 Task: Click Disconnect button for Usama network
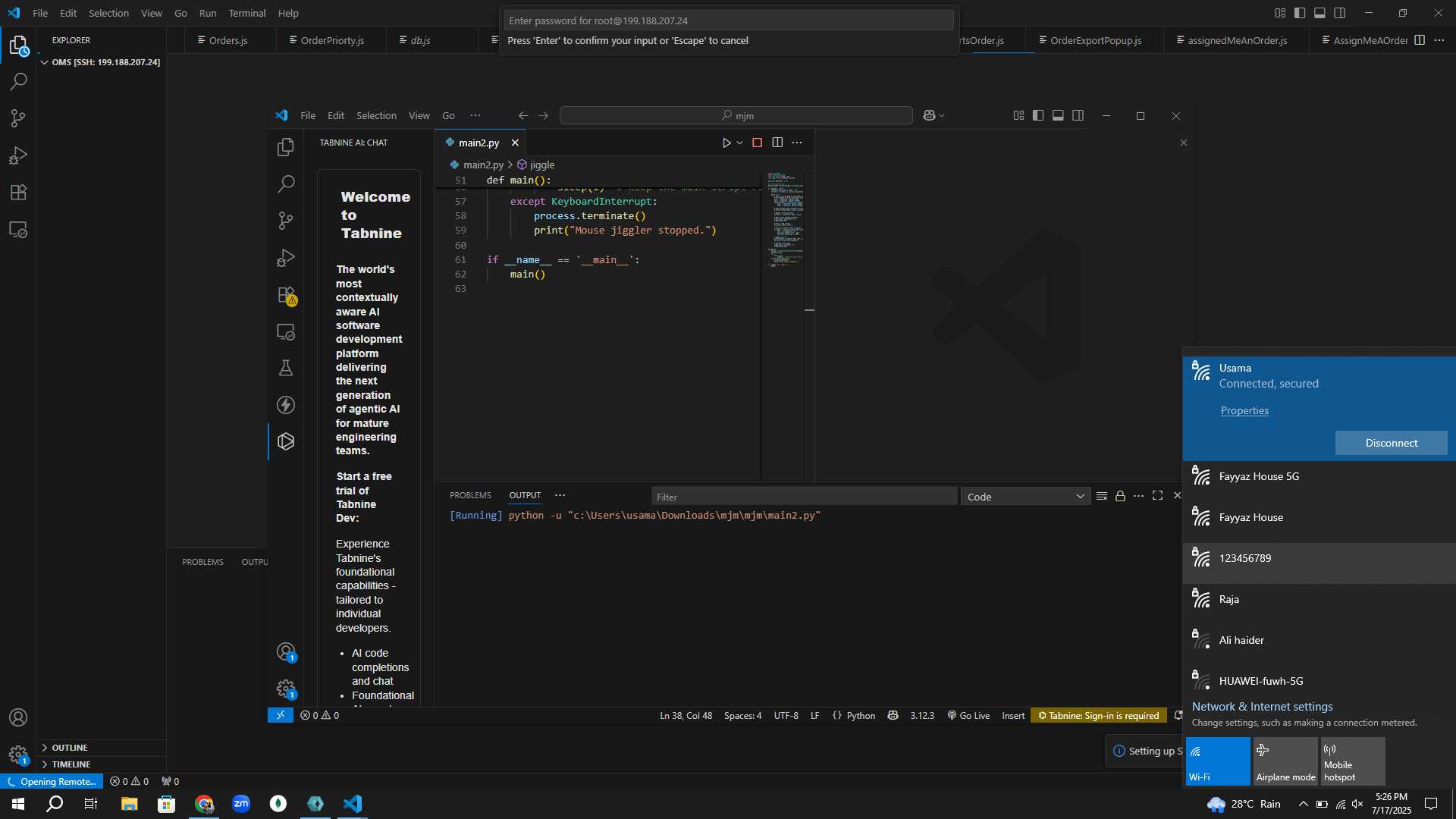1391,443
